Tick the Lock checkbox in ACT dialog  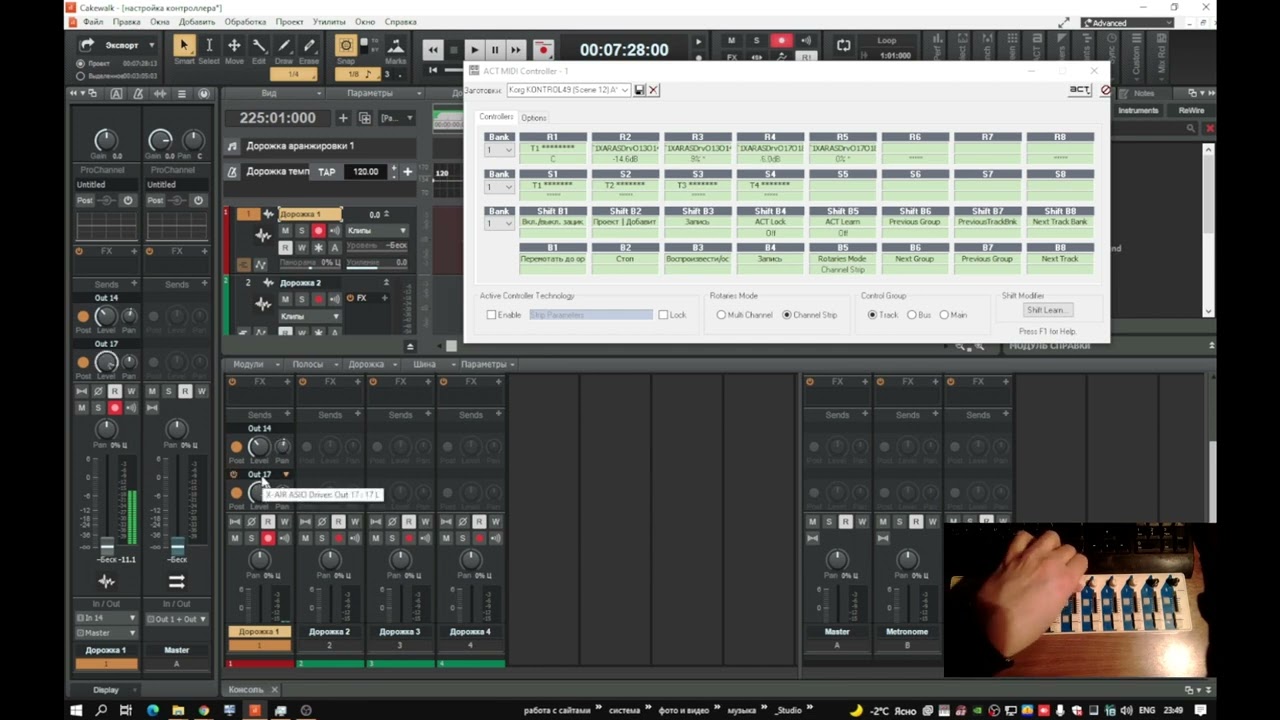(663, 315)
